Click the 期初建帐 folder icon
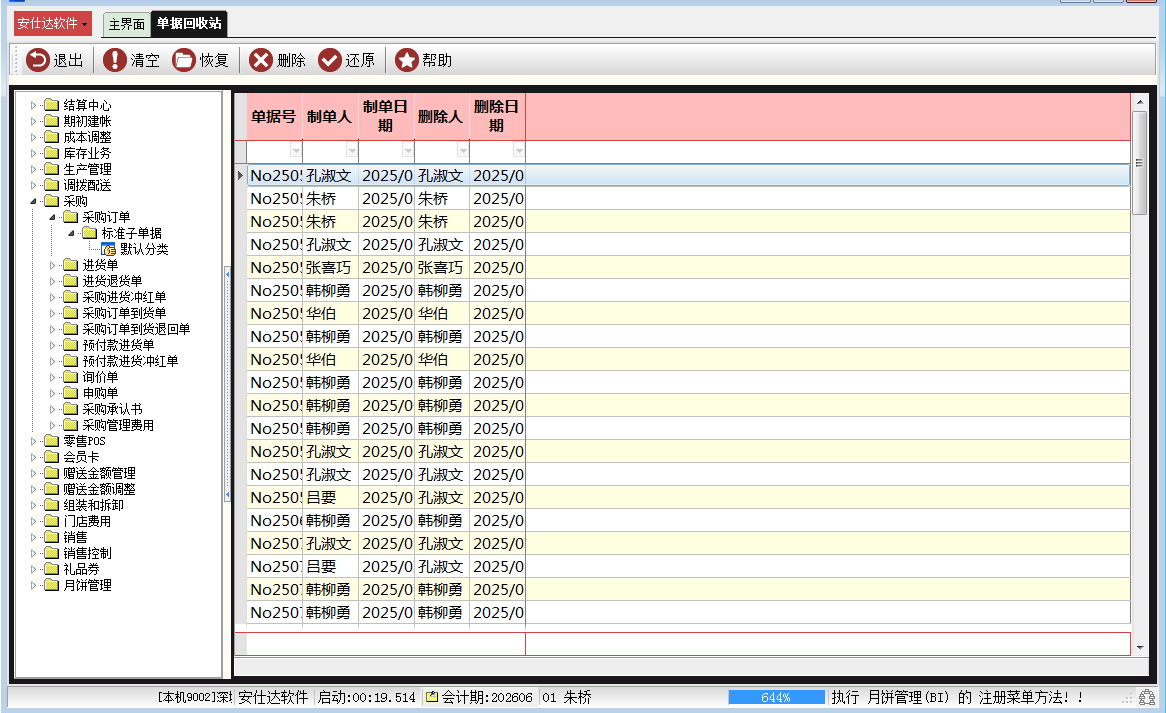1166x713 pixels. pyautogui.click(x=51, y=121)
